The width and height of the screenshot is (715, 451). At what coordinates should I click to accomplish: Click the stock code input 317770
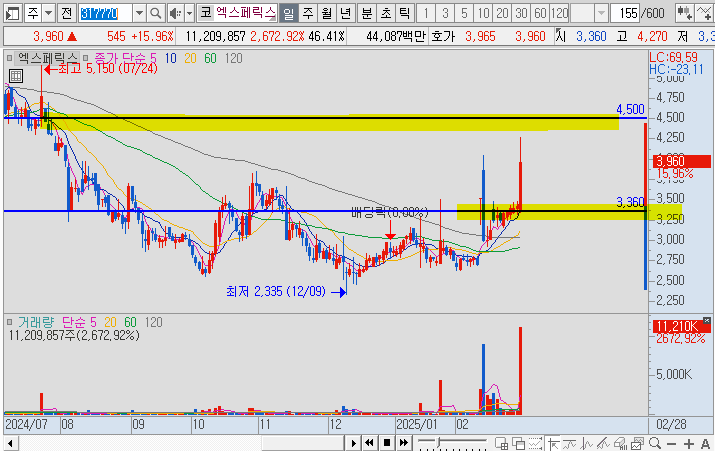coord(105,13)
